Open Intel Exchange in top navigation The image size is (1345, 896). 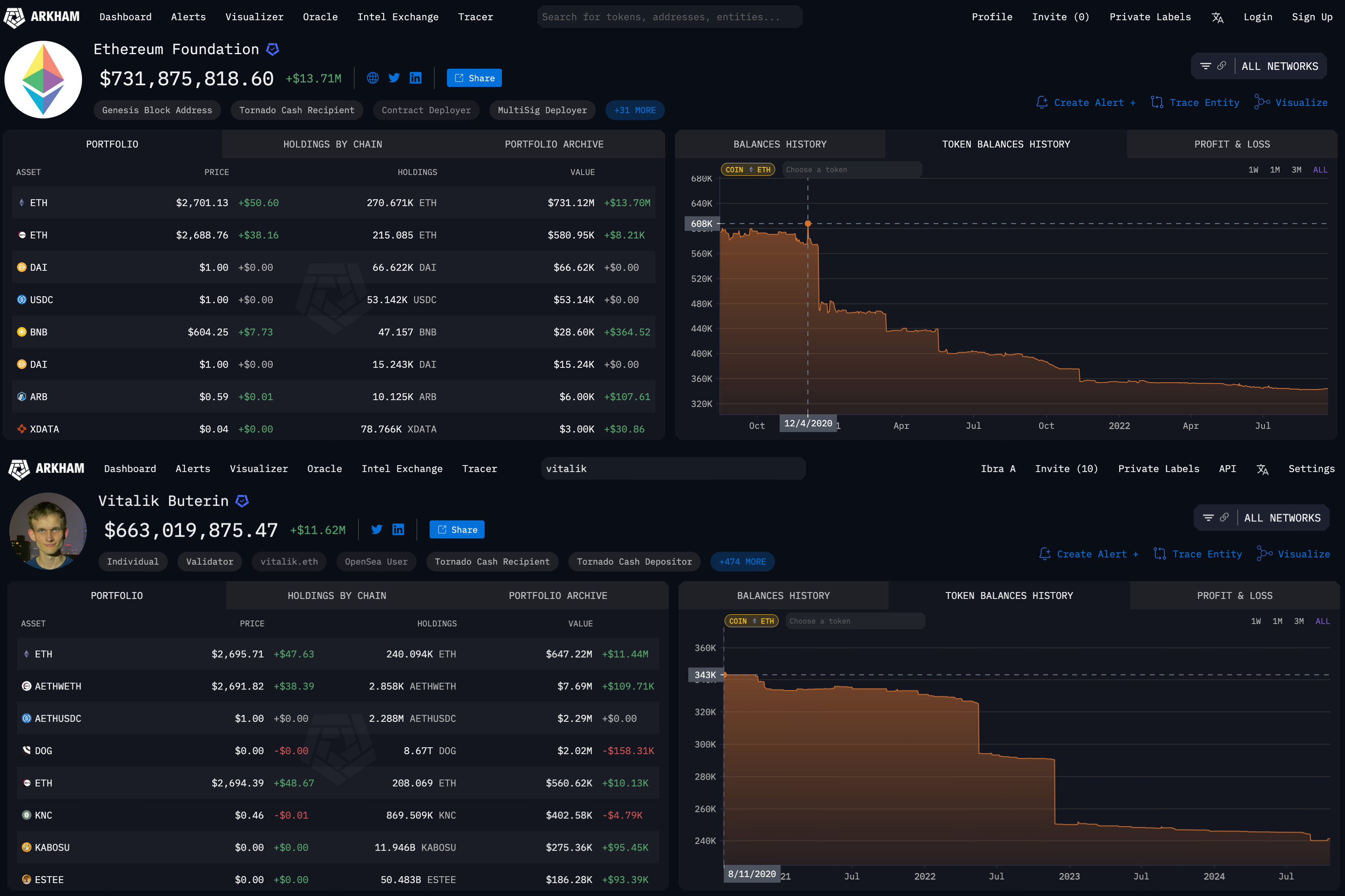coord(398,17)
